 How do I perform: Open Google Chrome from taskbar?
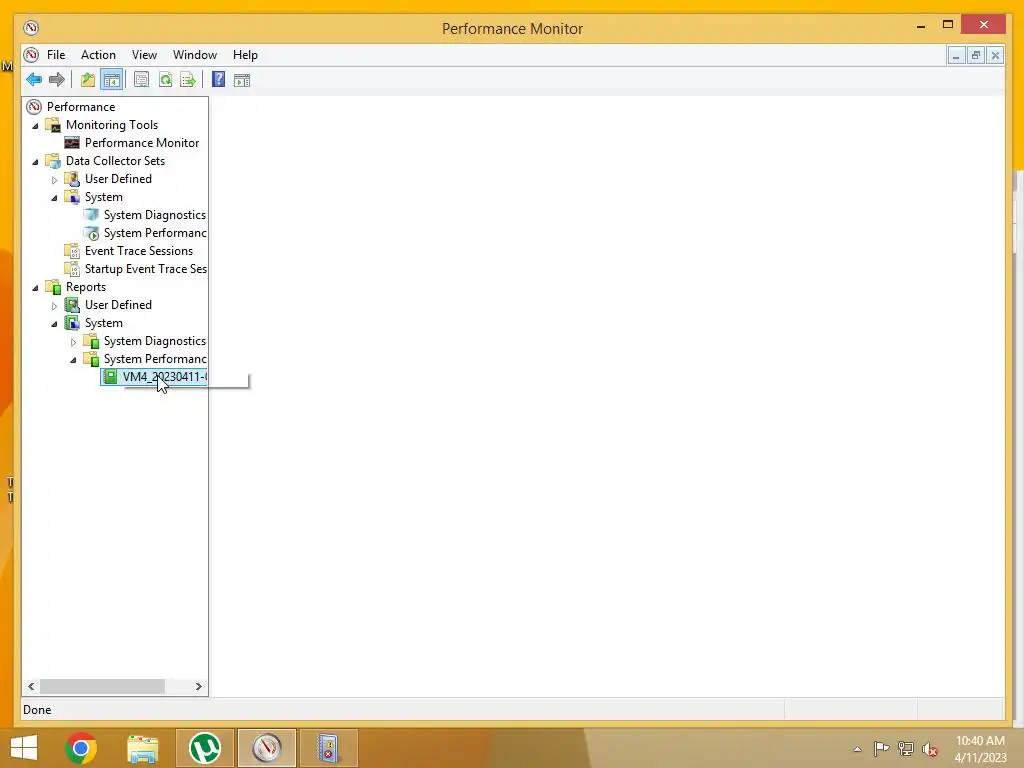pos(81,748)
